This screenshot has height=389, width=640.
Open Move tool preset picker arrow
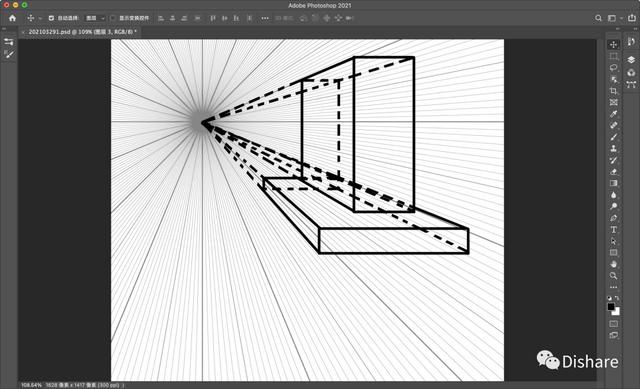[40, 18]
